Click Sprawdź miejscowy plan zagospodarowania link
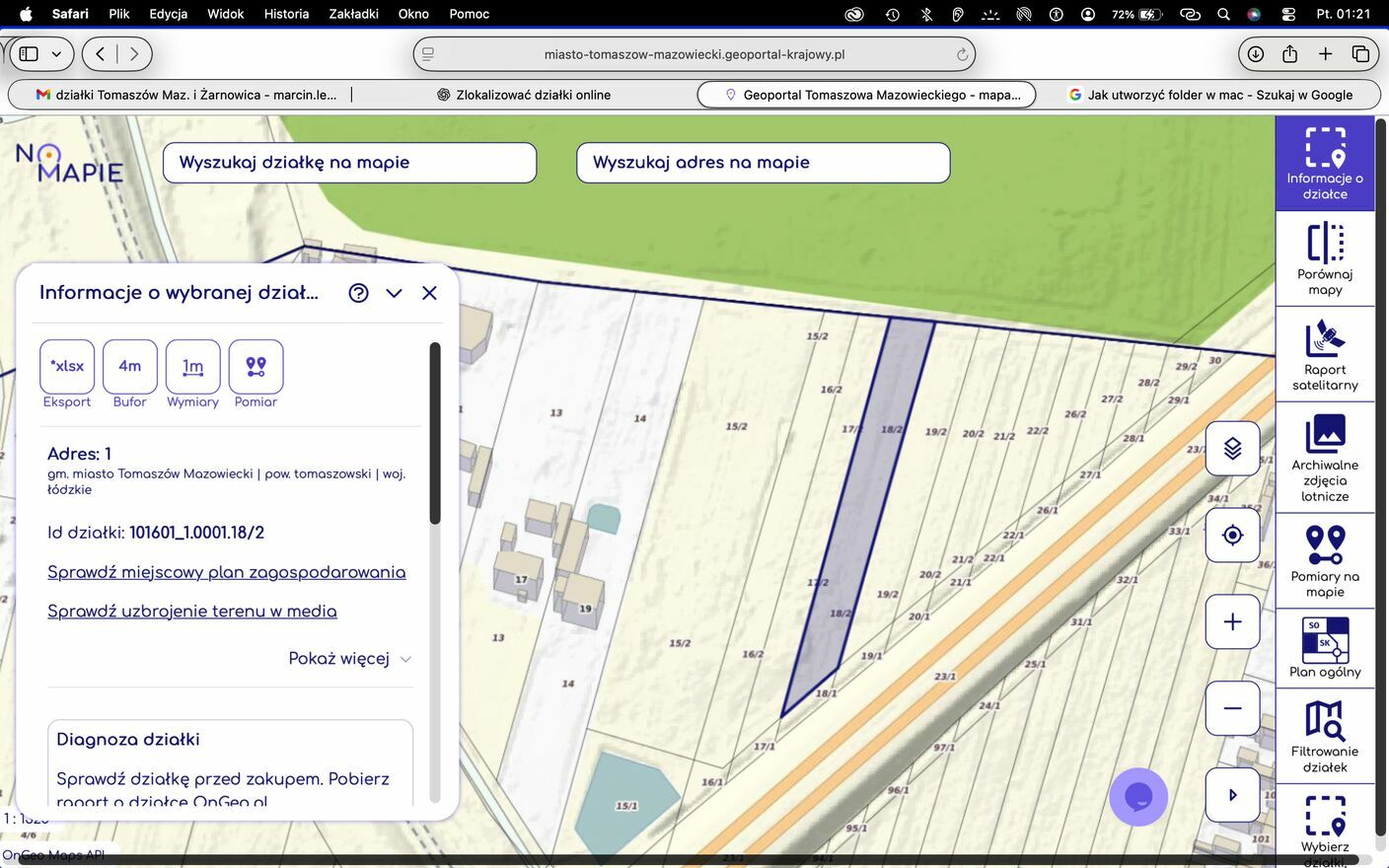1389x868 pixels. coord(226,572)
